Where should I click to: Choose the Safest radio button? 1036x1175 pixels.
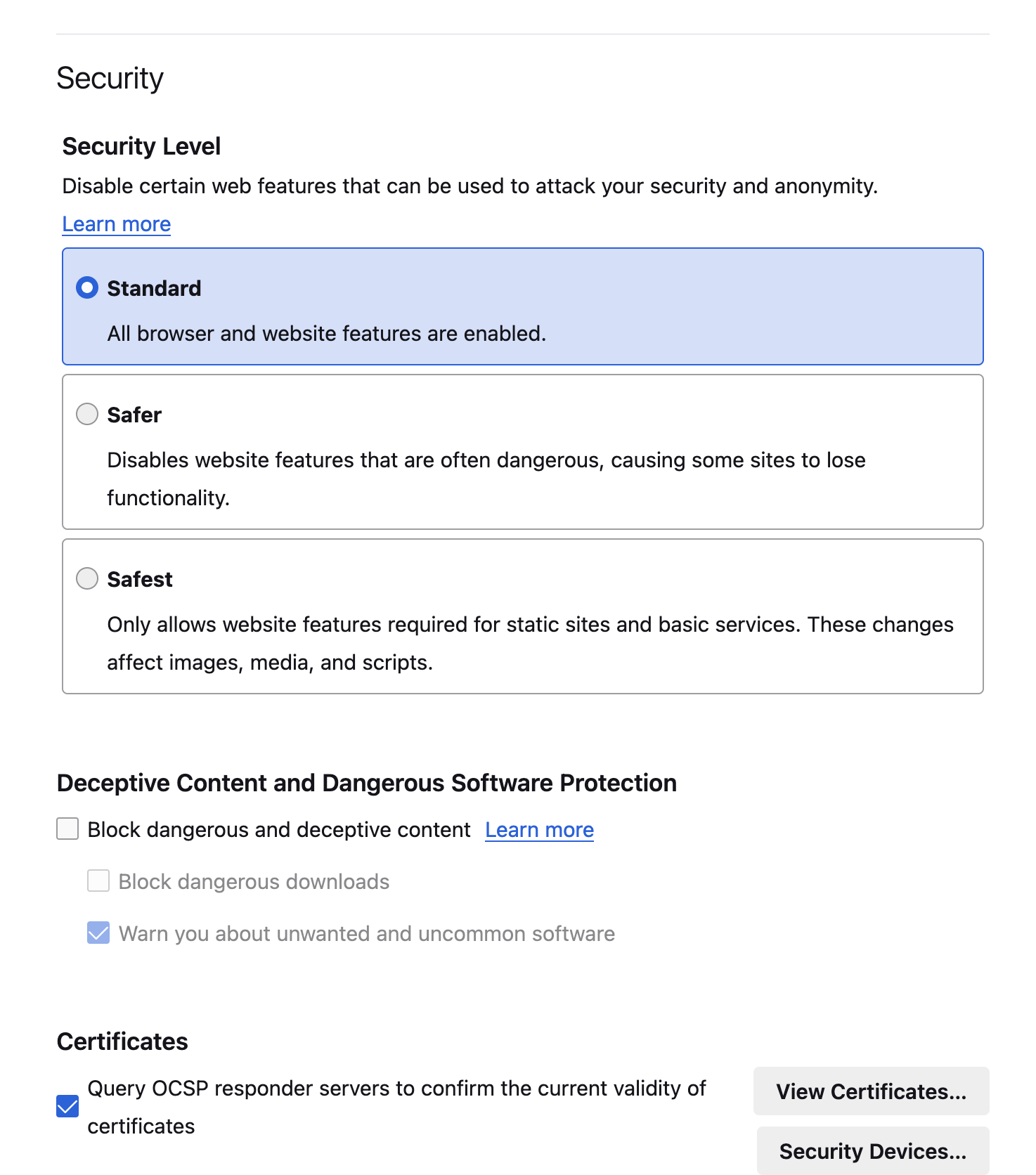tap(87, 579)
